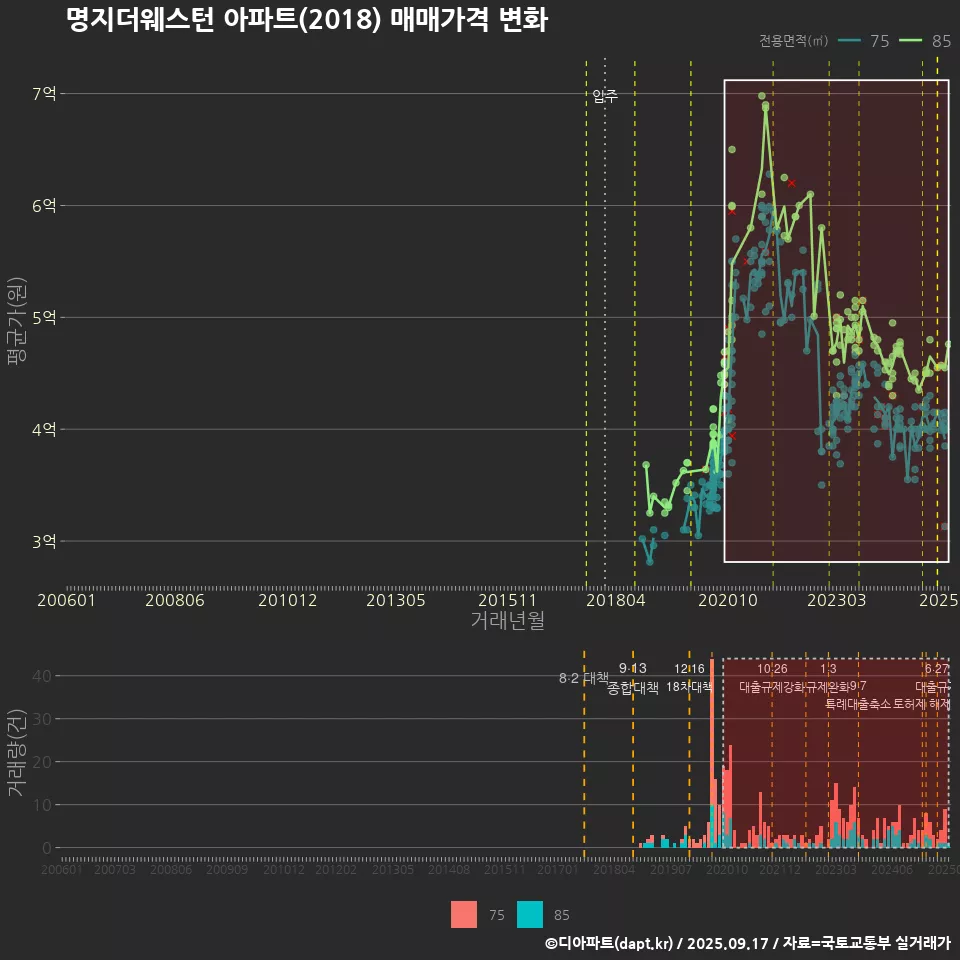Select the chart title 명지더웨스턴 아파트(2018) 매매가격 변화

[x=307, y=20]
